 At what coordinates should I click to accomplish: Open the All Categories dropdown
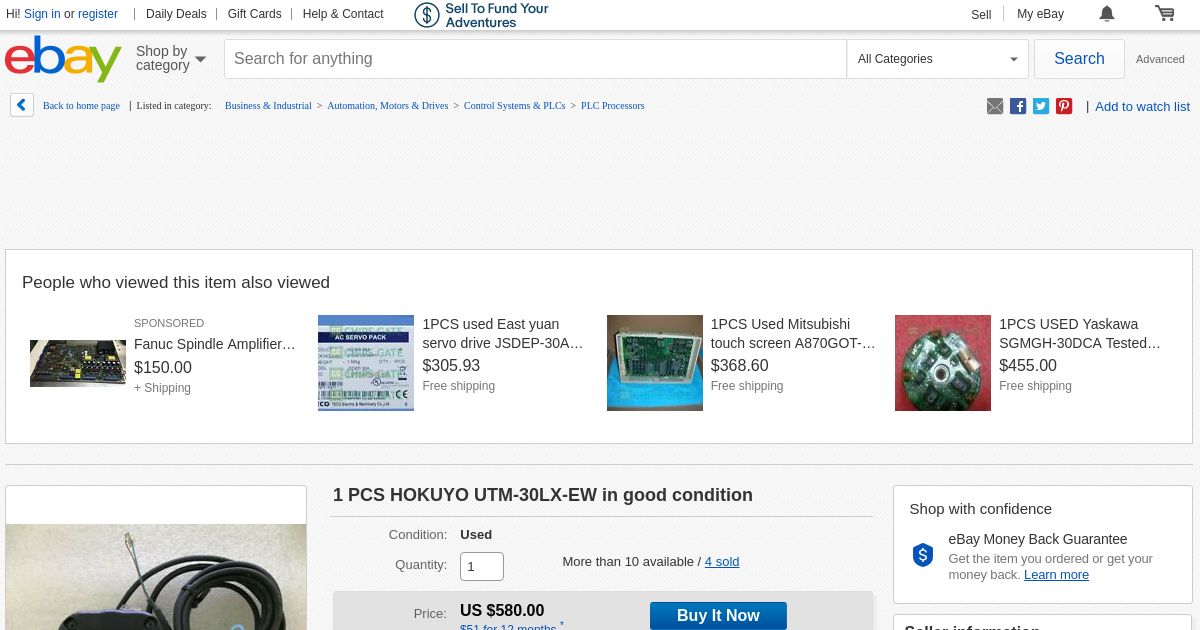937,59
